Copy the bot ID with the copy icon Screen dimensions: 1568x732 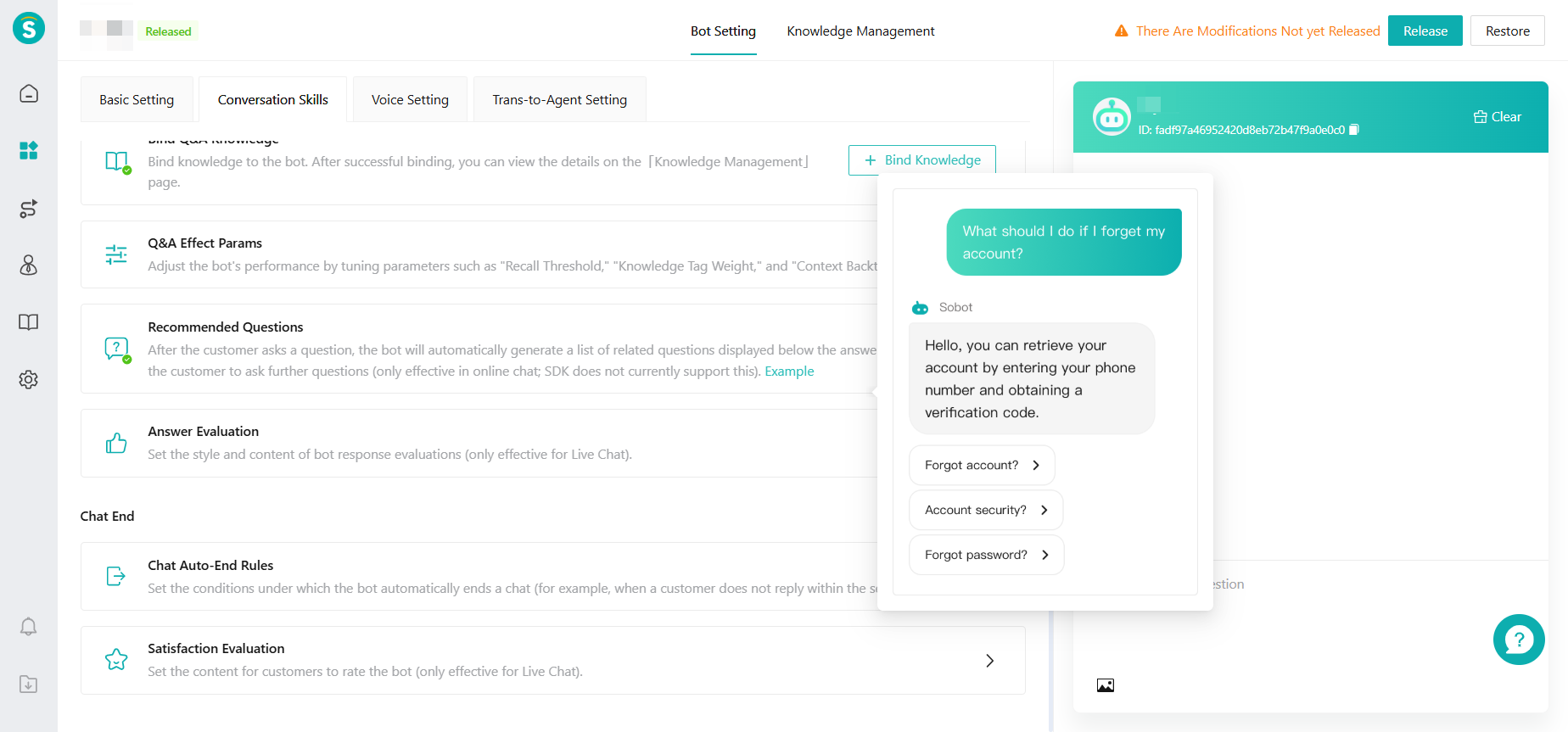(1354, 130)
